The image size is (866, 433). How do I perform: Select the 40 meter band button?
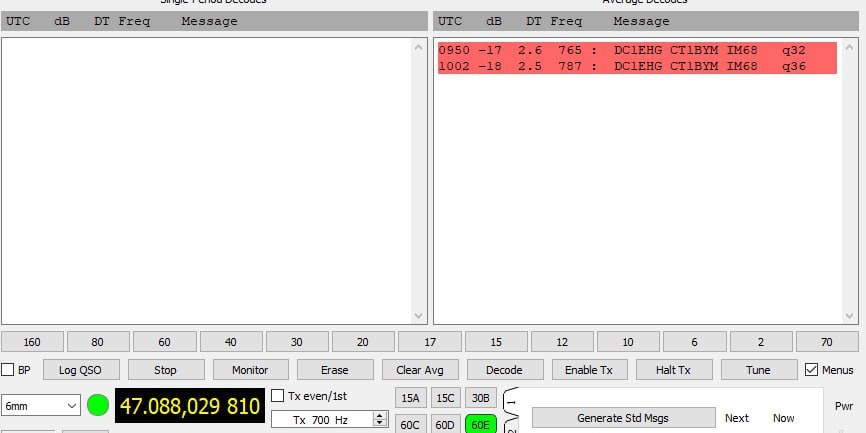(231, 342)
